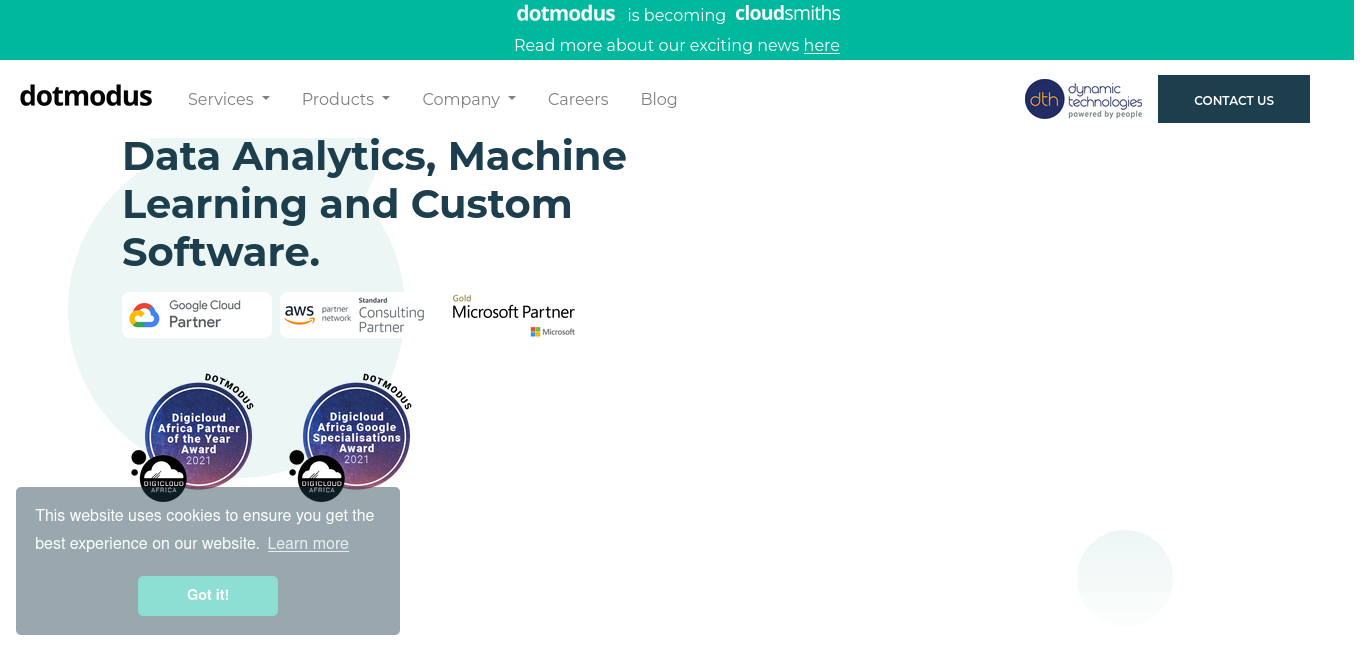This screenshot has width=1366, height=651.
Task: Click the cloudsmiths wordmark in banner
Action: point(788,14)
